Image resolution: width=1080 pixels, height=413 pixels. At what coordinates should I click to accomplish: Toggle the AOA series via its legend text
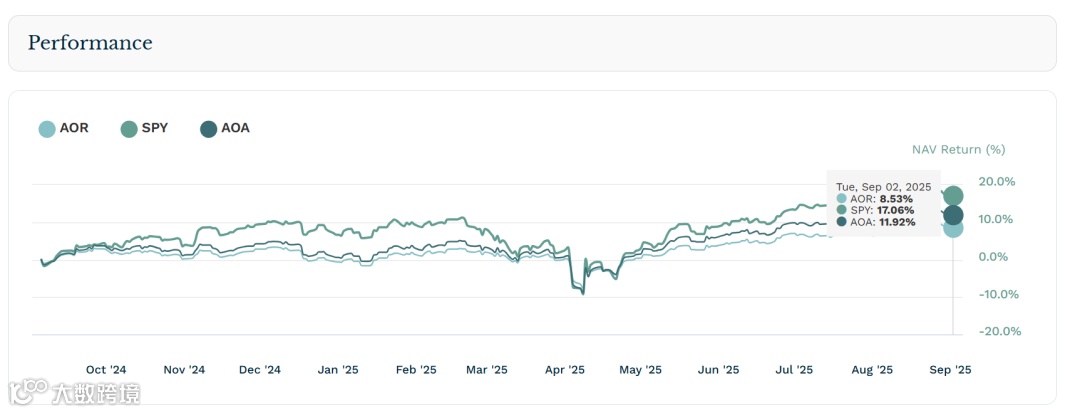(235, 128)
